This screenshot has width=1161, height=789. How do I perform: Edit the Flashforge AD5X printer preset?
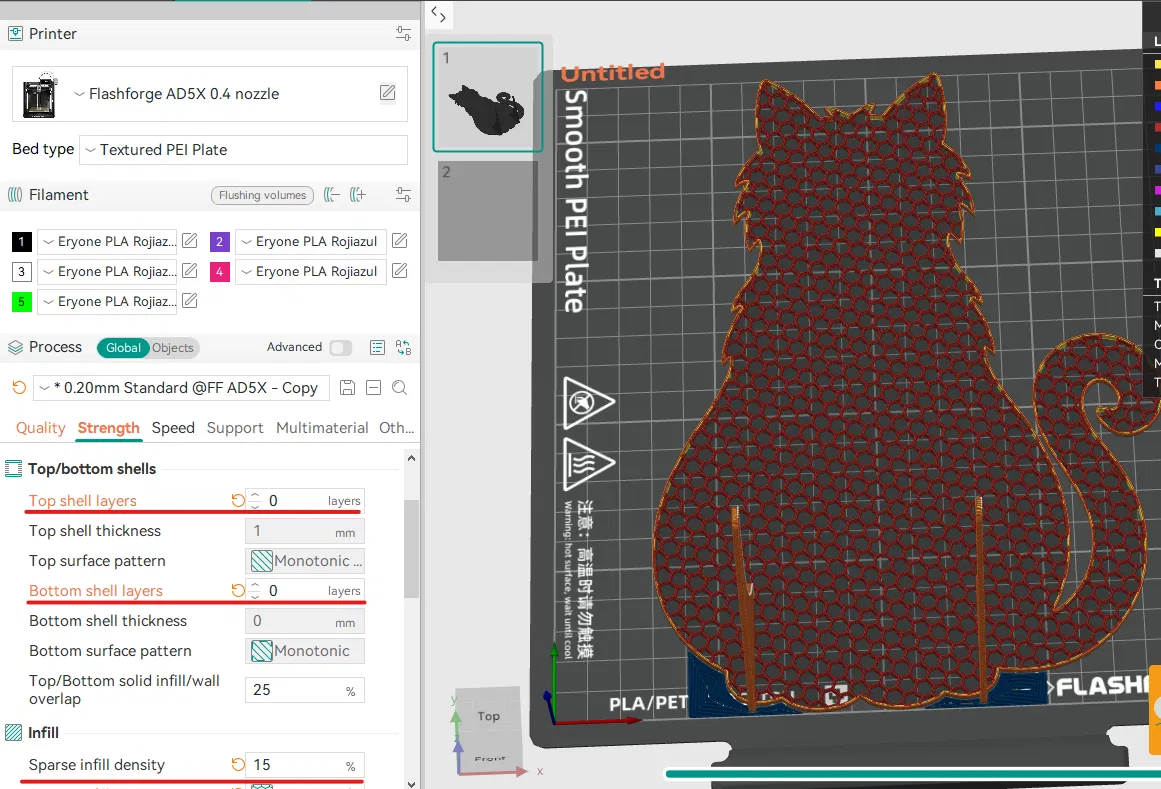click(x=387, y=93)
